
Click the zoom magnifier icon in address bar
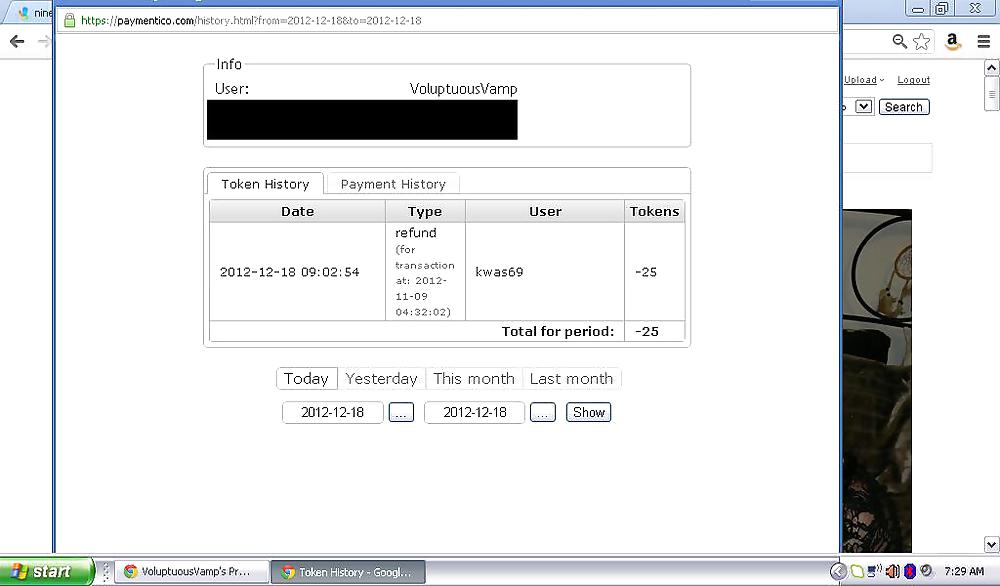coord(899,41)
